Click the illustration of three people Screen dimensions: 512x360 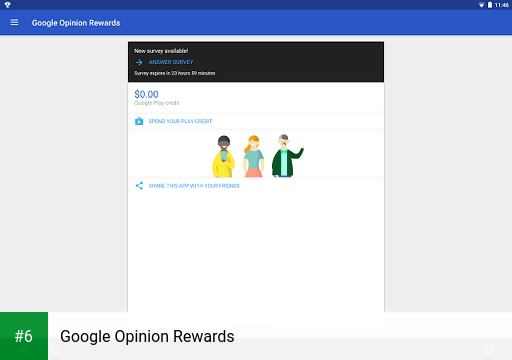(x=258, y=156)
